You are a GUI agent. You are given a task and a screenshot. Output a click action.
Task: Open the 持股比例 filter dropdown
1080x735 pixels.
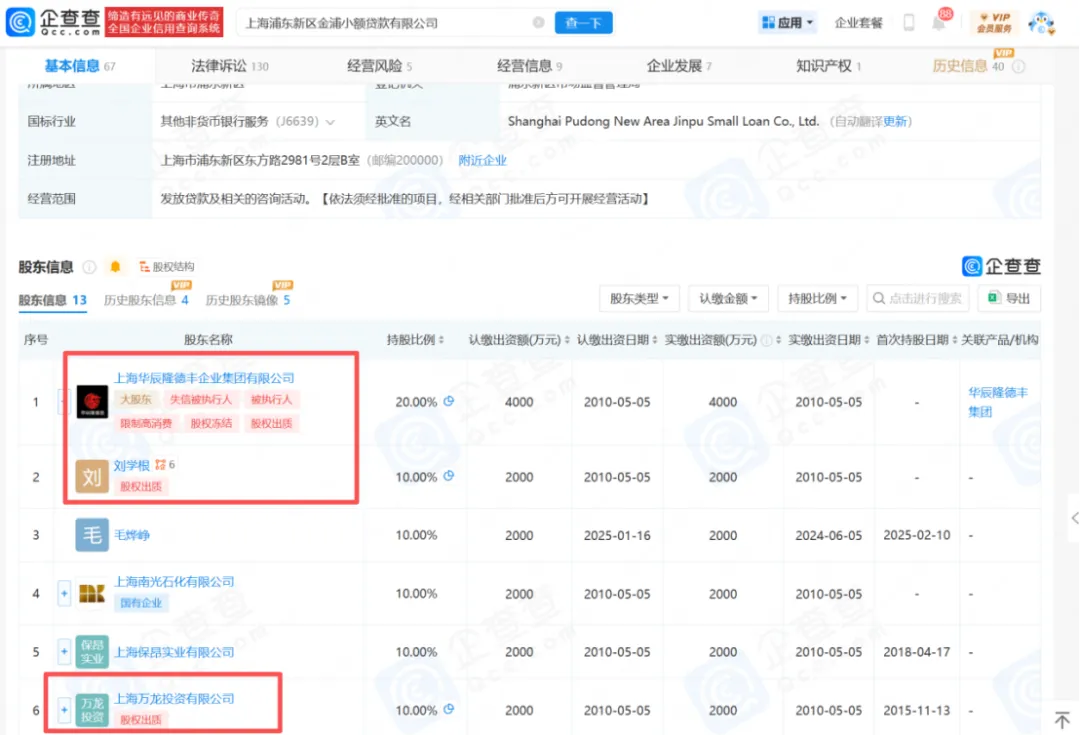coord(817,298)
